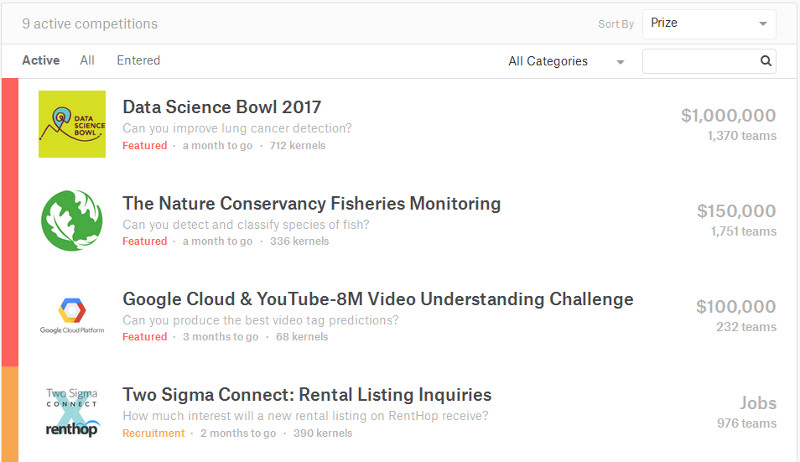Click the Nature Conservancy green leaf logo
This screenshot has height=462, width=800.
(x=72, y=220)
